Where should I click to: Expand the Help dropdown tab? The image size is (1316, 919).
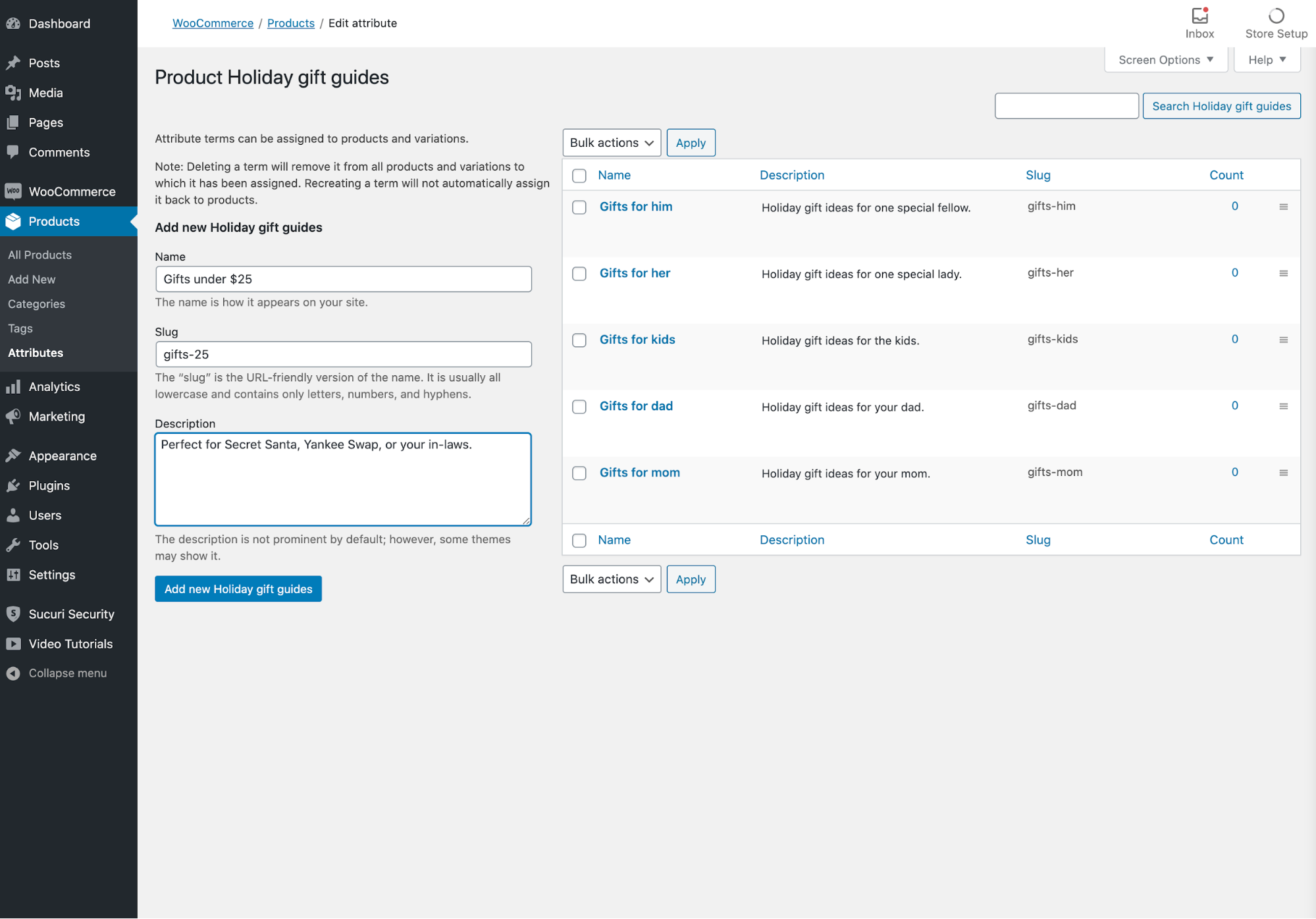pyautogui.click(x=1267, y=60)
